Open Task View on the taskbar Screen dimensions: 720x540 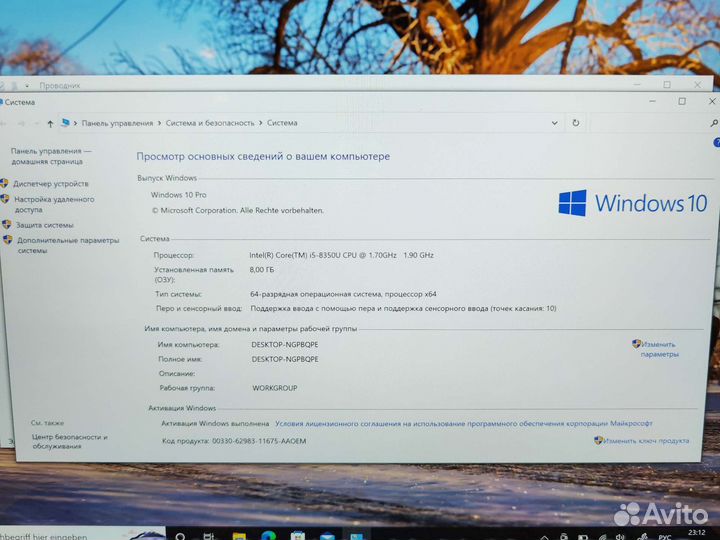(209, 536)
